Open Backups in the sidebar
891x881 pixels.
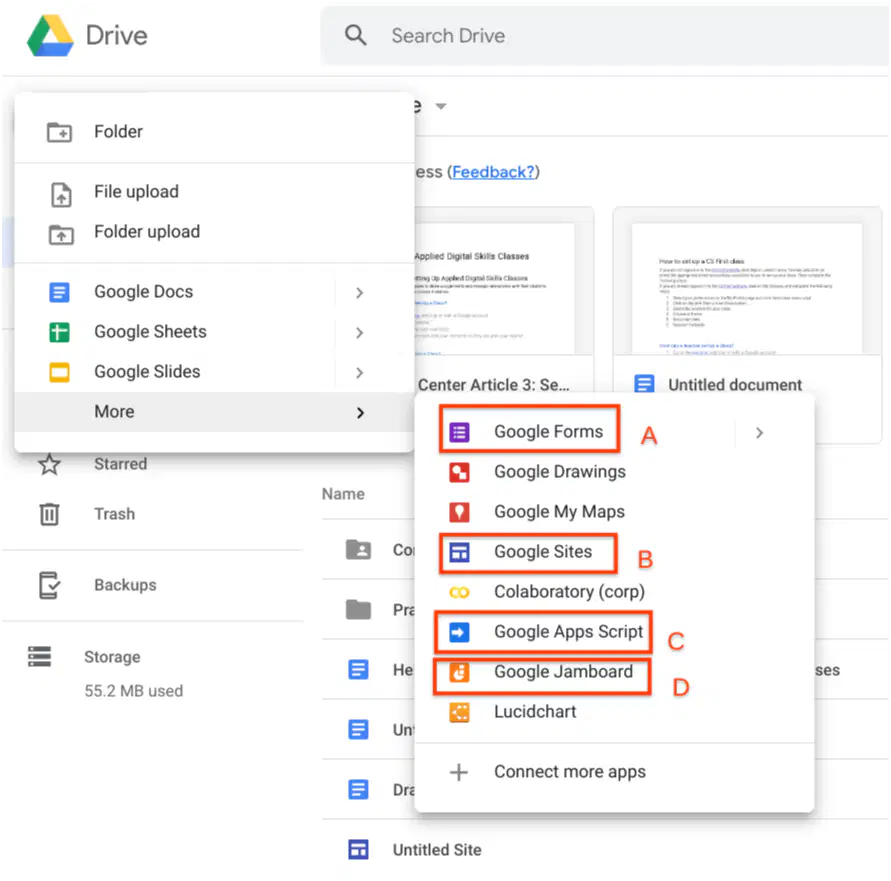[x=125, y=585]
